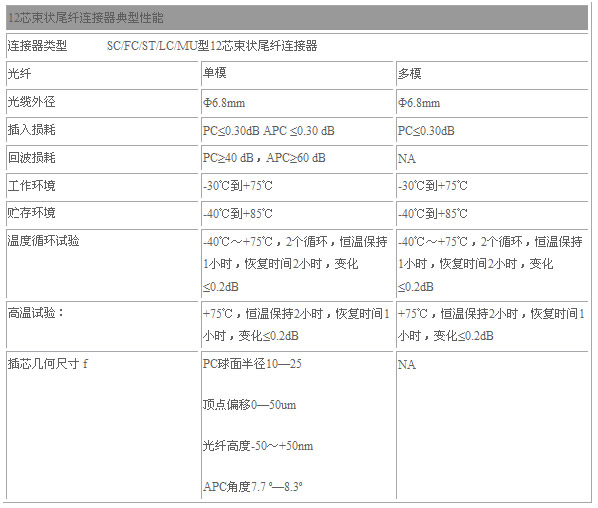The width and height of the screenshot is (598, 508).
Task: Select the APC角度7.7°—8.3° text line
Action: coord(253,486)
